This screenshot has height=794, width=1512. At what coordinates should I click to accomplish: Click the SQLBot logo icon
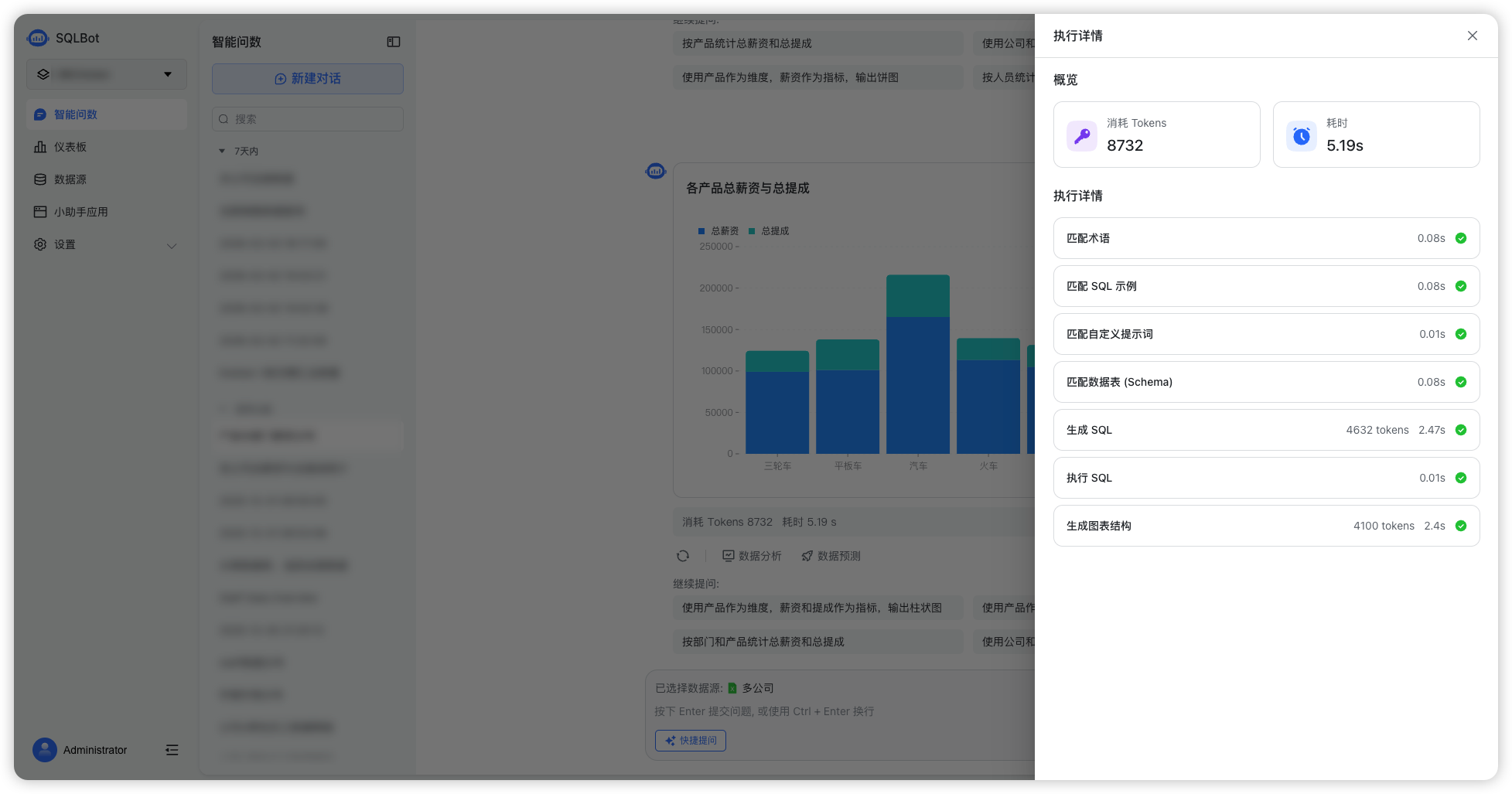tap(38, 37)
